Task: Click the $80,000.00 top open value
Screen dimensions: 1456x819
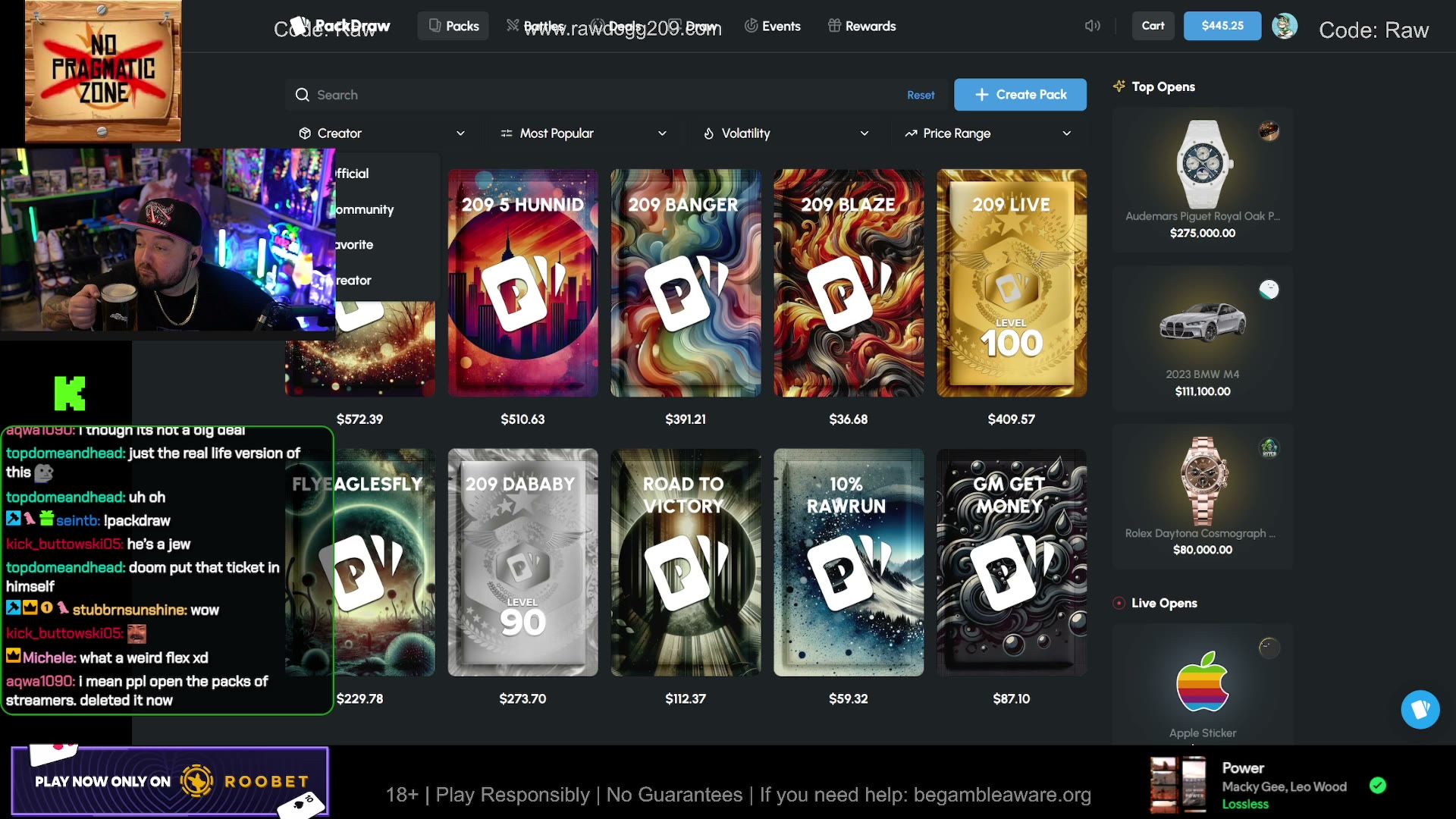Action: (x=1203, y=550)
